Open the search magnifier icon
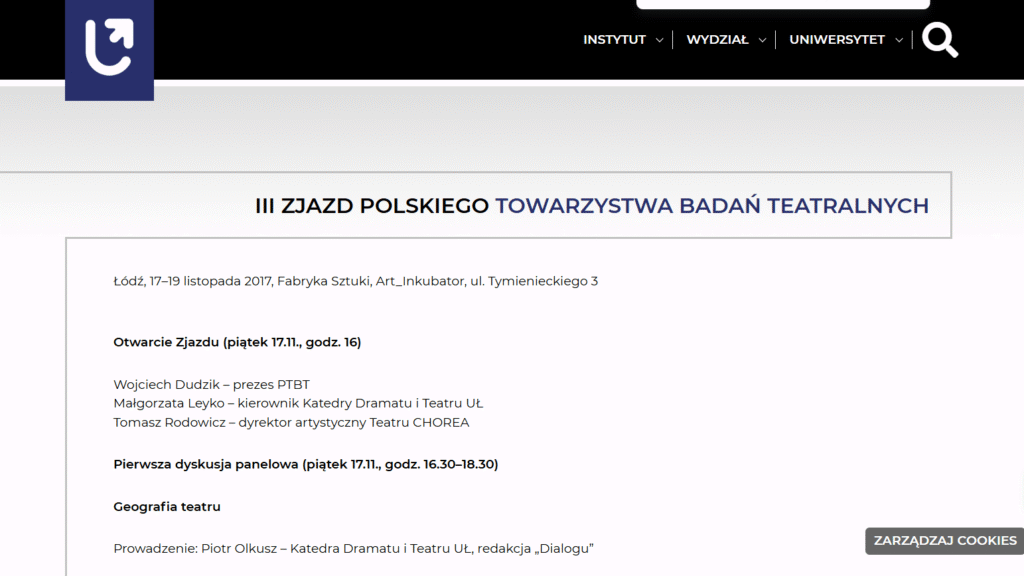 click(939, 40)
